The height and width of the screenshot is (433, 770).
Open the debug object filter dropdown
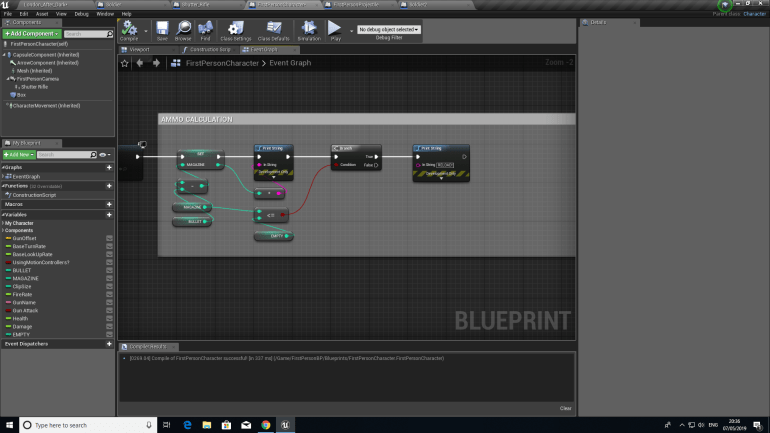tap(388, 29)
